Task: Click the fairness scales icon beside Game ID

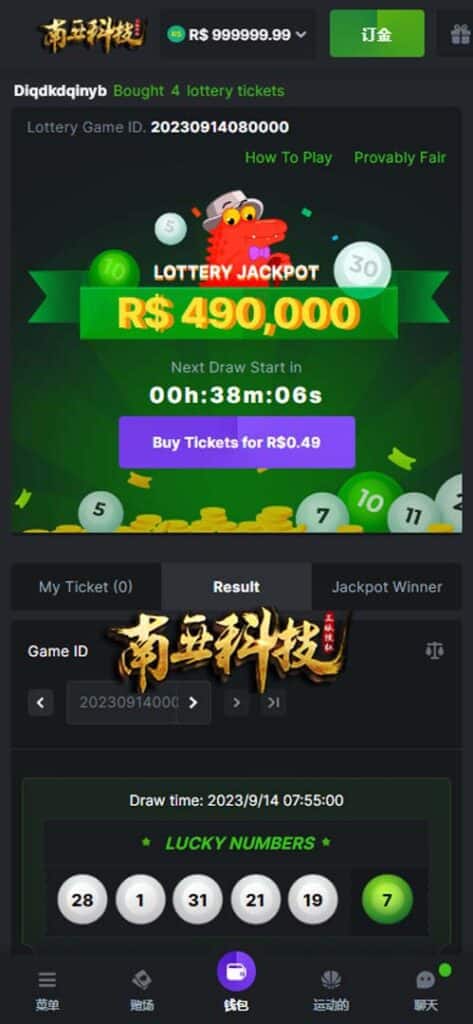Action: (x=434, y=650)
